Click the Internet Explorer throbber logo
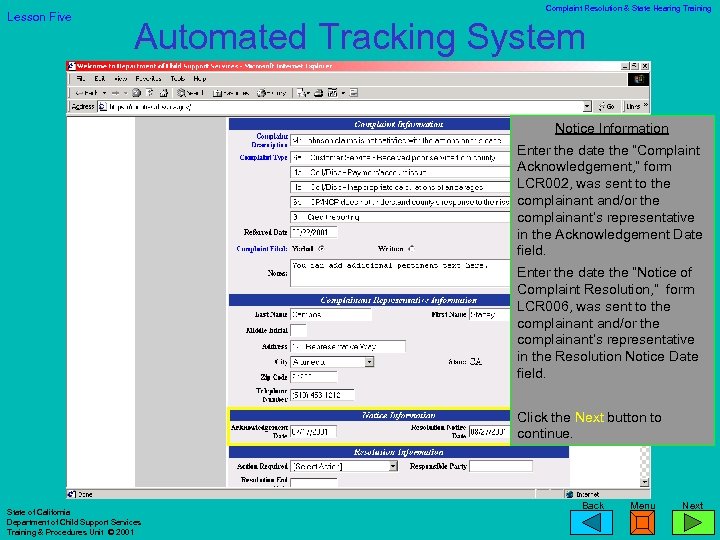The width and height of the screenshot is (720, 540). [x=639, y=79]
